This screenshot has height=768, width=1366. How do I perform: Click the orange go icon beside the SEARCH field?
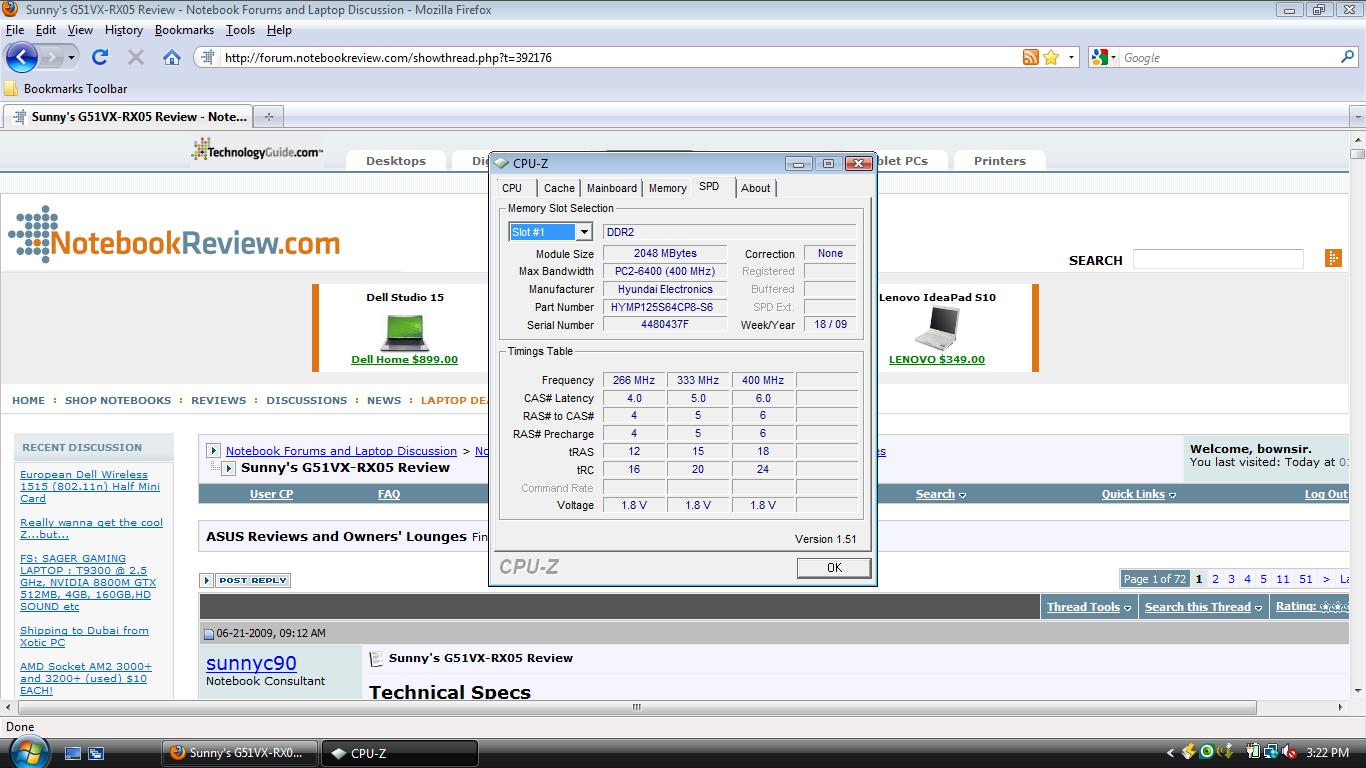(1333, 258)
